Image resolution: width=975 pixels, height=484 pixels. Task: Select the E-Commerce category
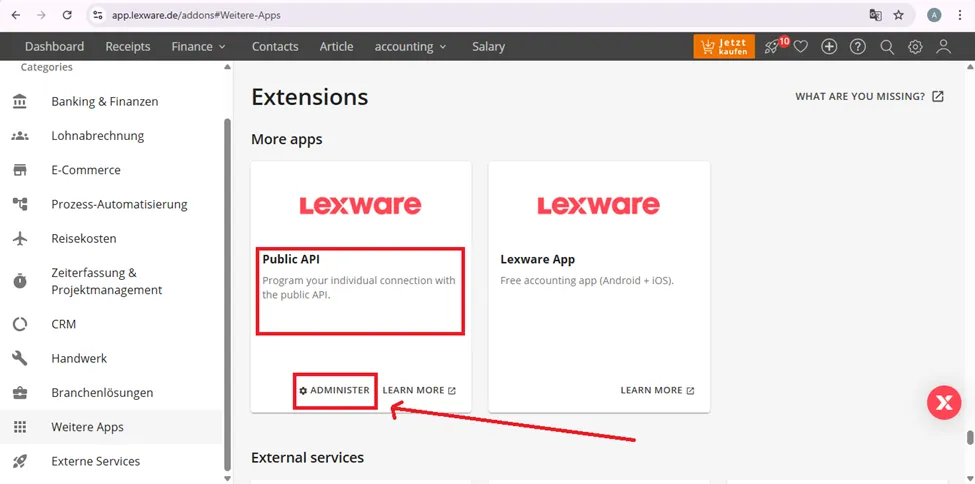tap(112, 170)
